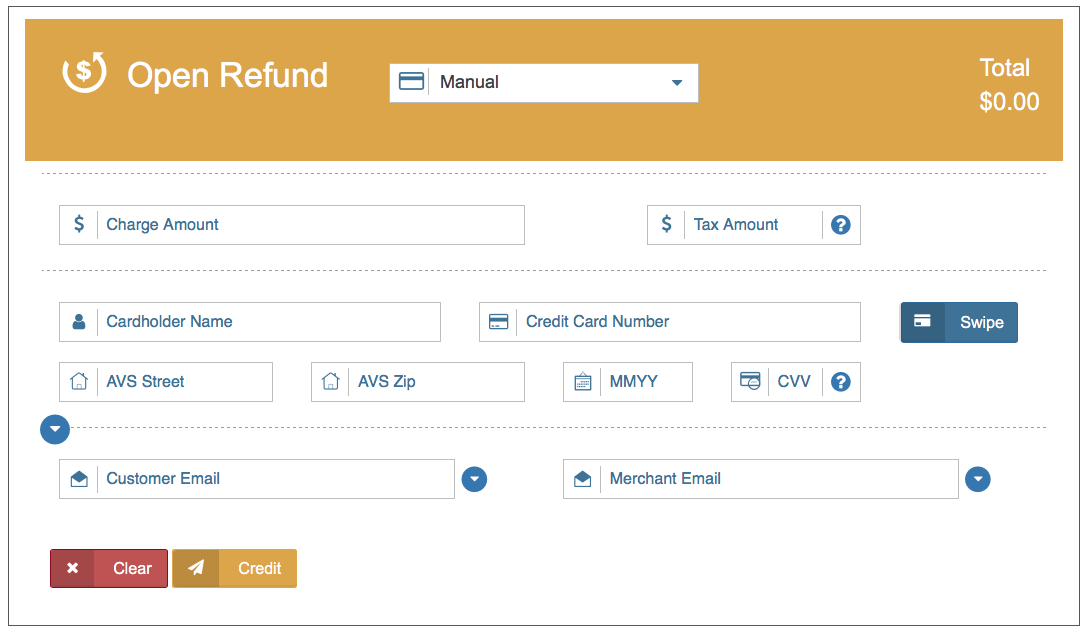Expand the Merchant Email options arrow

tap(977, 479)
